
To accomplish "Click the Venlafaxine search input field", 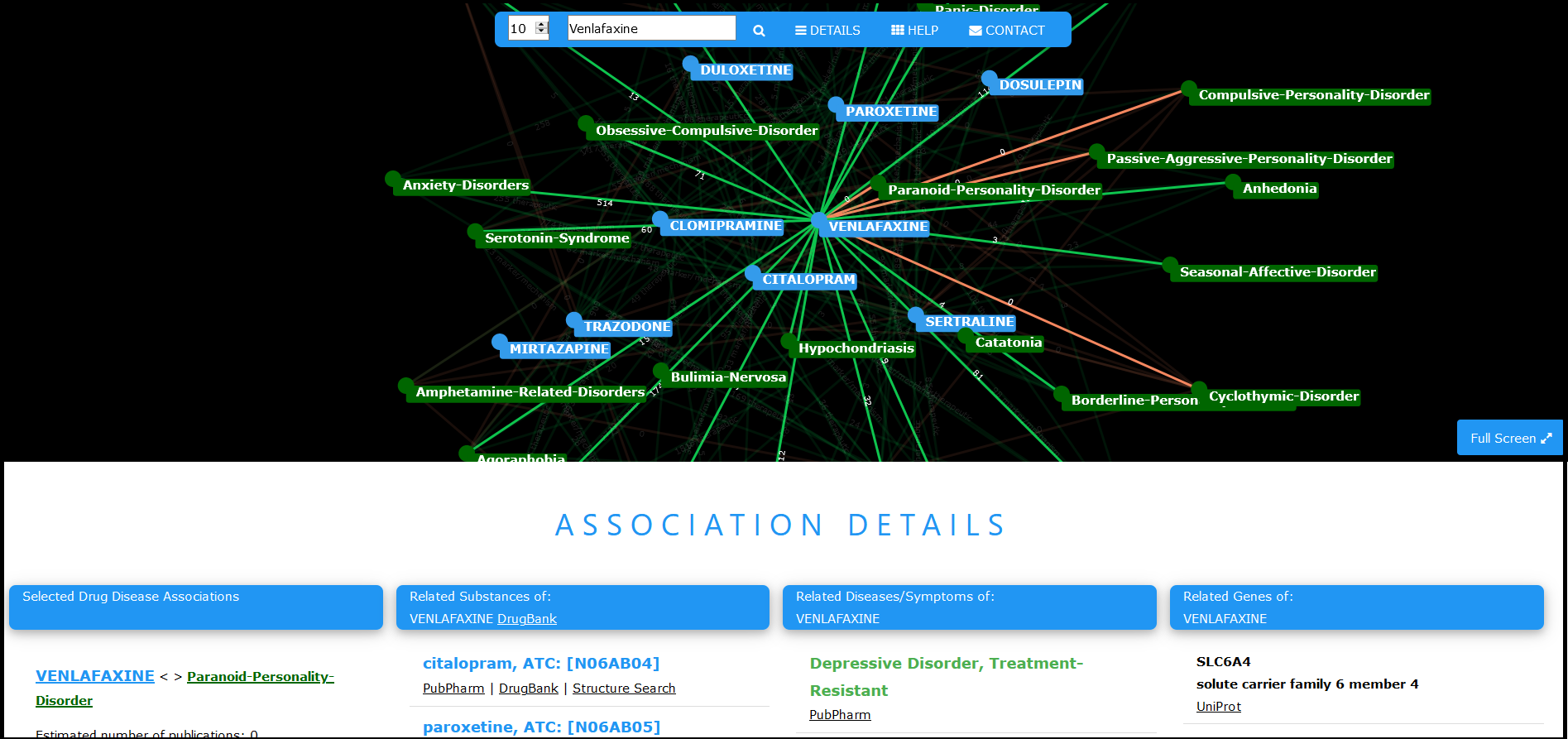I will [650, 28].
